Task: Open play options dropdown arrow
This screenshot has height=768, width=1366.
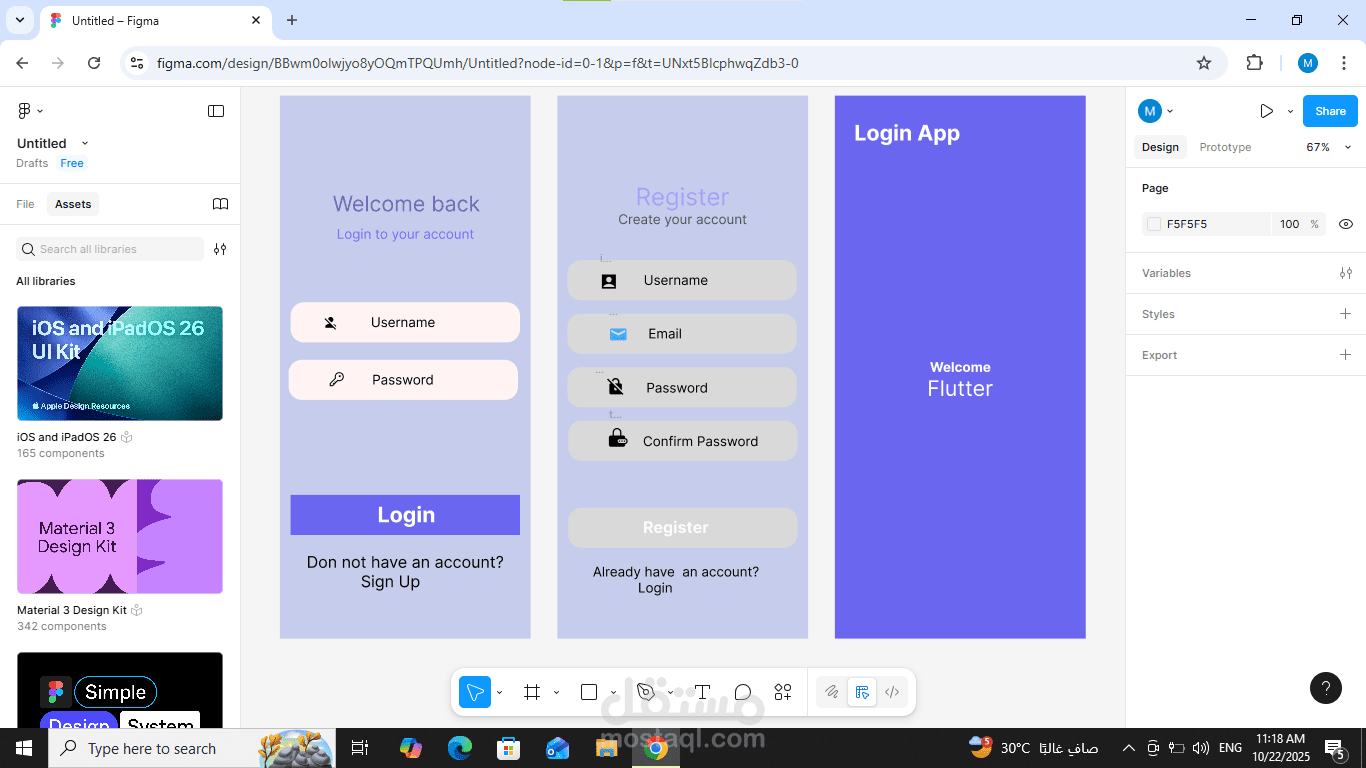Action: (1290, 112)
